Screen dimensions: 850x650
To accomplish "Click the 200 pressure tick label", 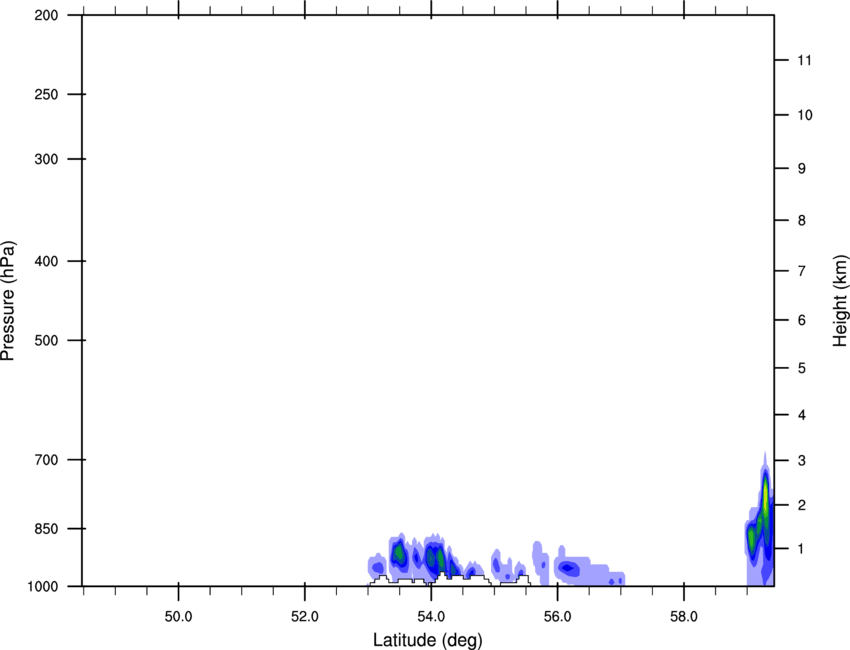I will 46,15.
